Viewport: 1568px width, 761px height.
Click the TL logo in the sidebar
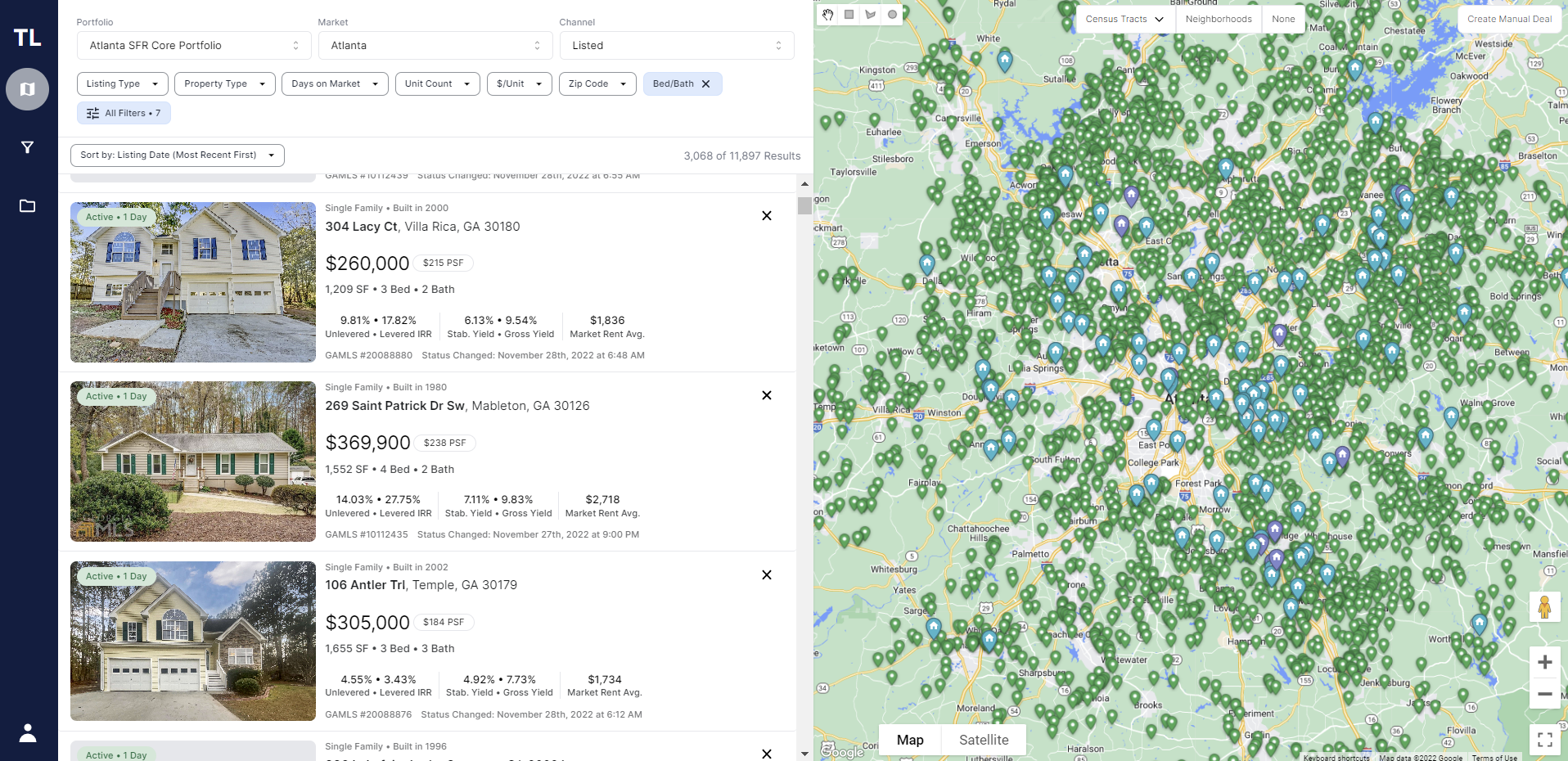pyautogui.click(x=28, y=38)
